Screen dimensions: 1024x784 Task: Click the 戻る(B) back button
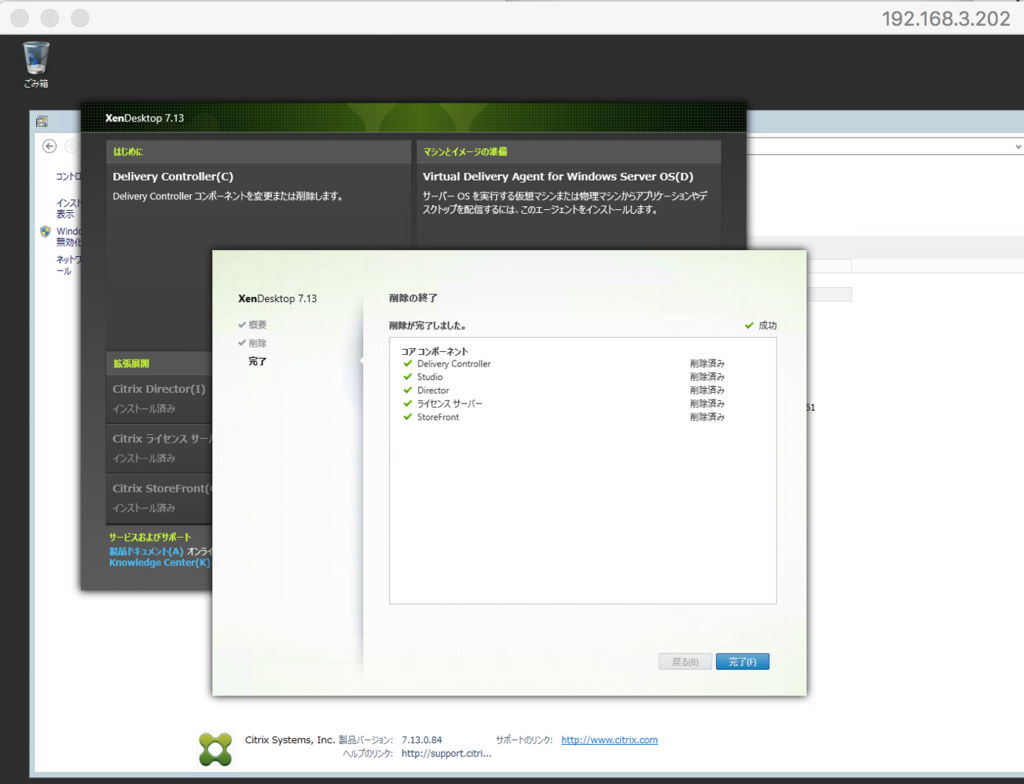[x=685, y=662]
